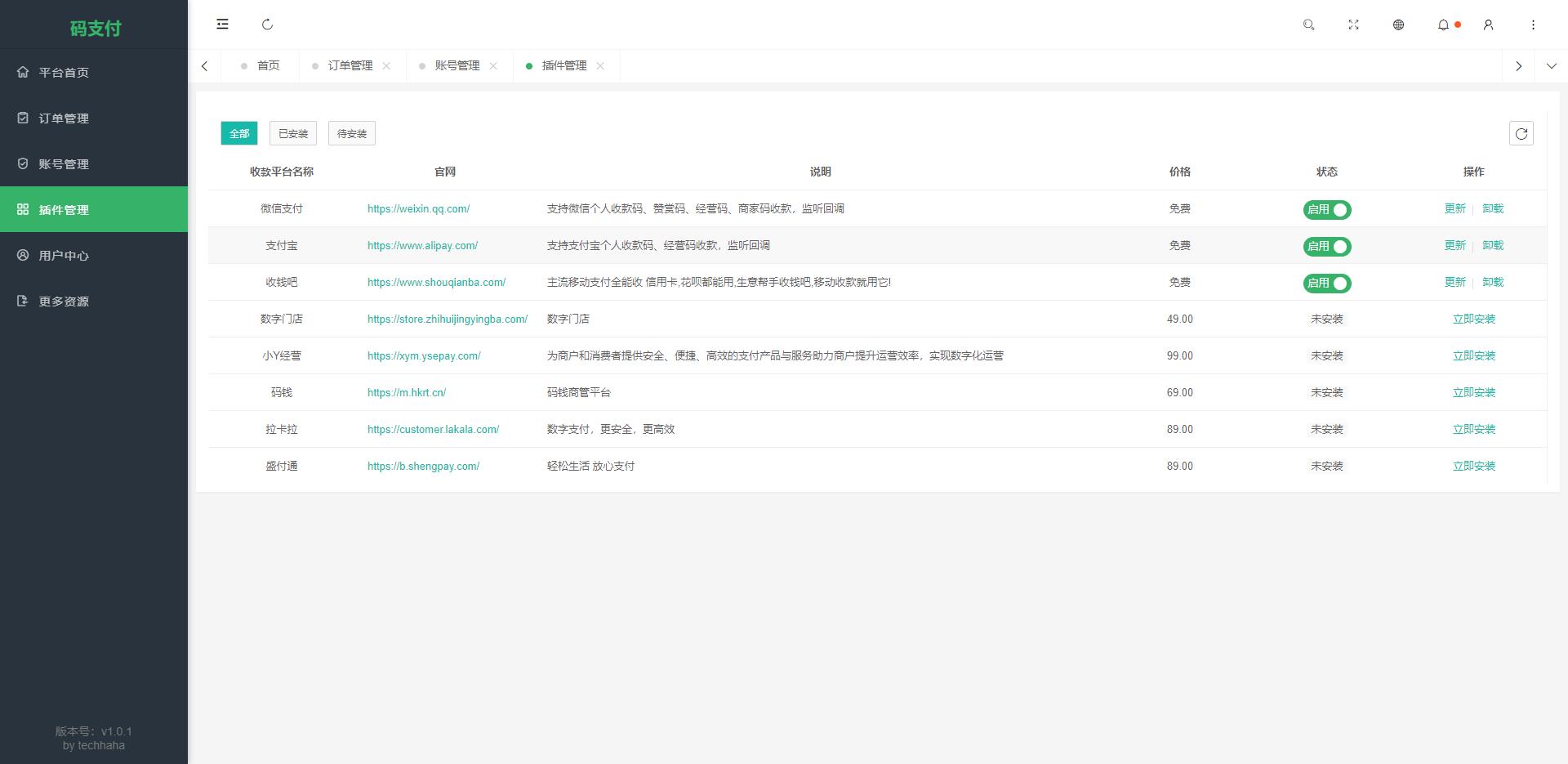
Task: Turn off the 支付宝 enable switch
Action: 1327,246
